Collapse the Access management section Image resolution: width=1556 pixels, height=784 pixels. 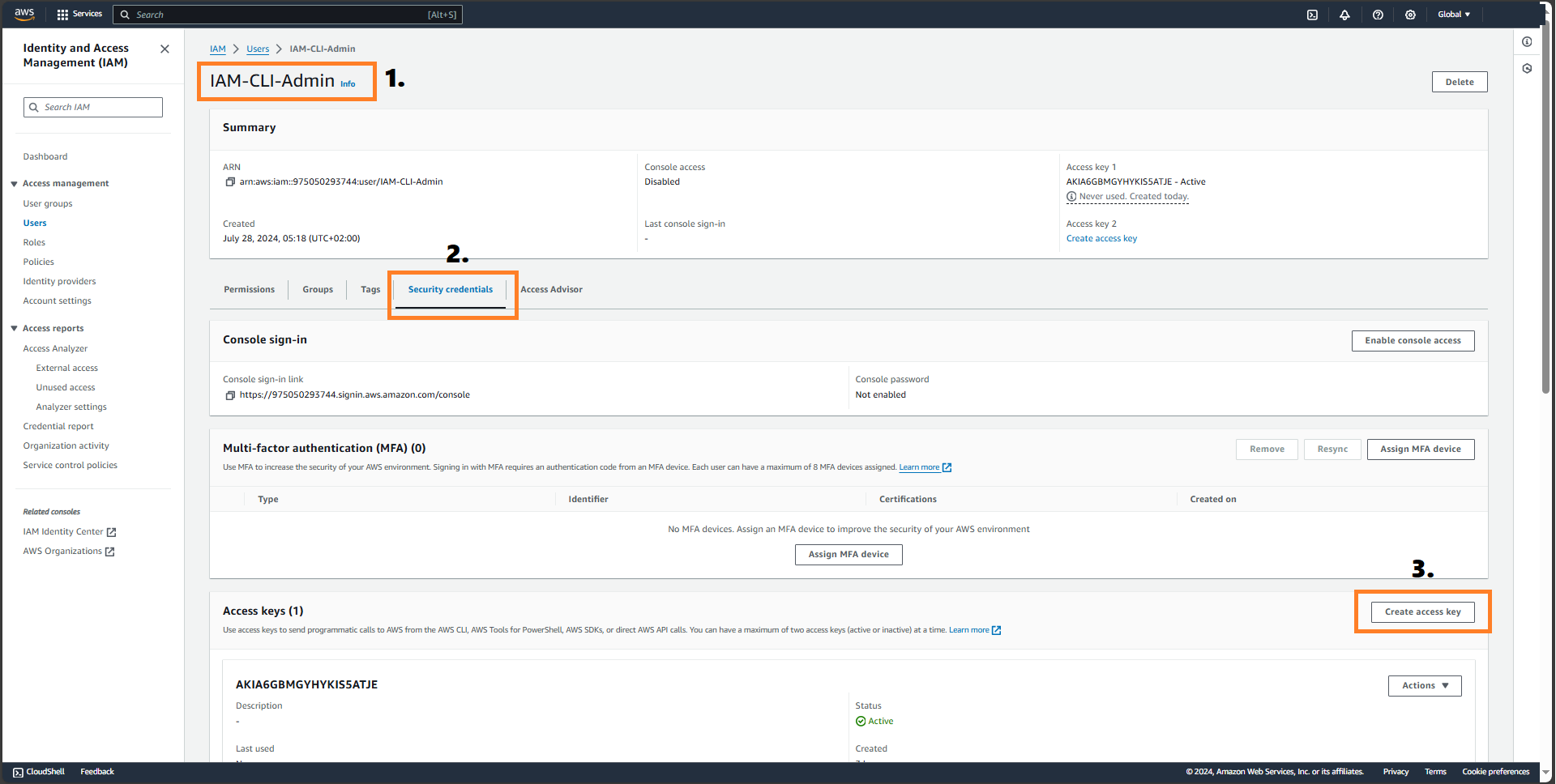[x=14, y=184]
